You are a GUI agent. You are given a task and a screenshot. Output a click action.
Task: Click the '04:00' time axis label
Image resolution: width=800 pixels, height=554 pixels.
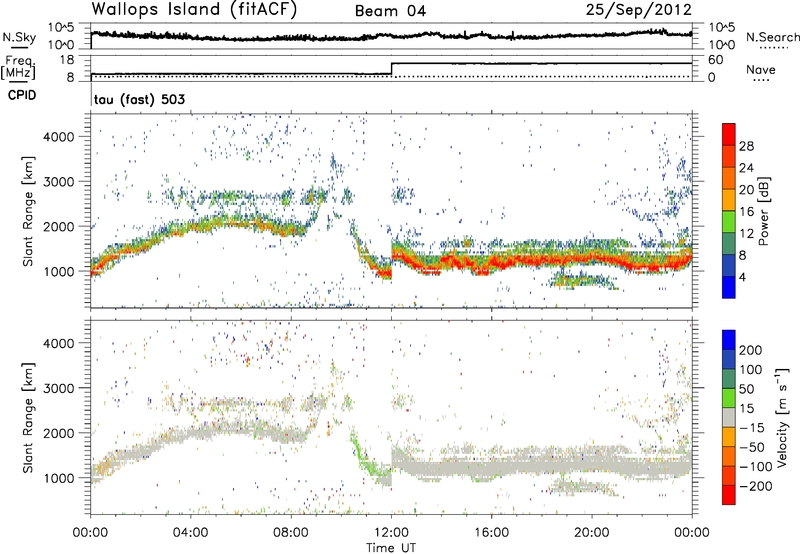pyautogui.click(x=191, y=533)
